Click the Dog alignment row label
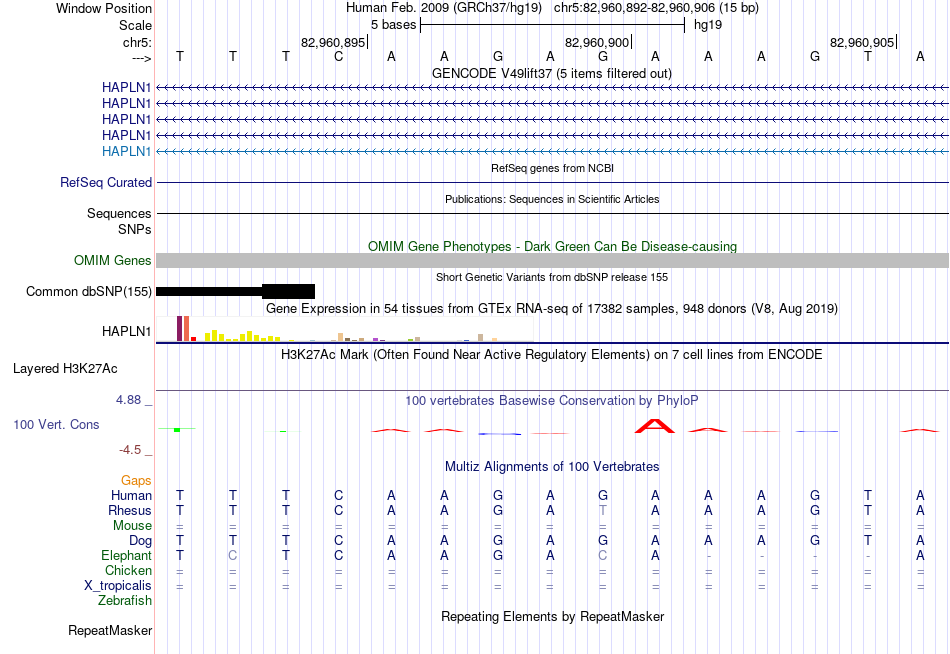The height and width of the screenshot is (654, 950). point(140,541)
